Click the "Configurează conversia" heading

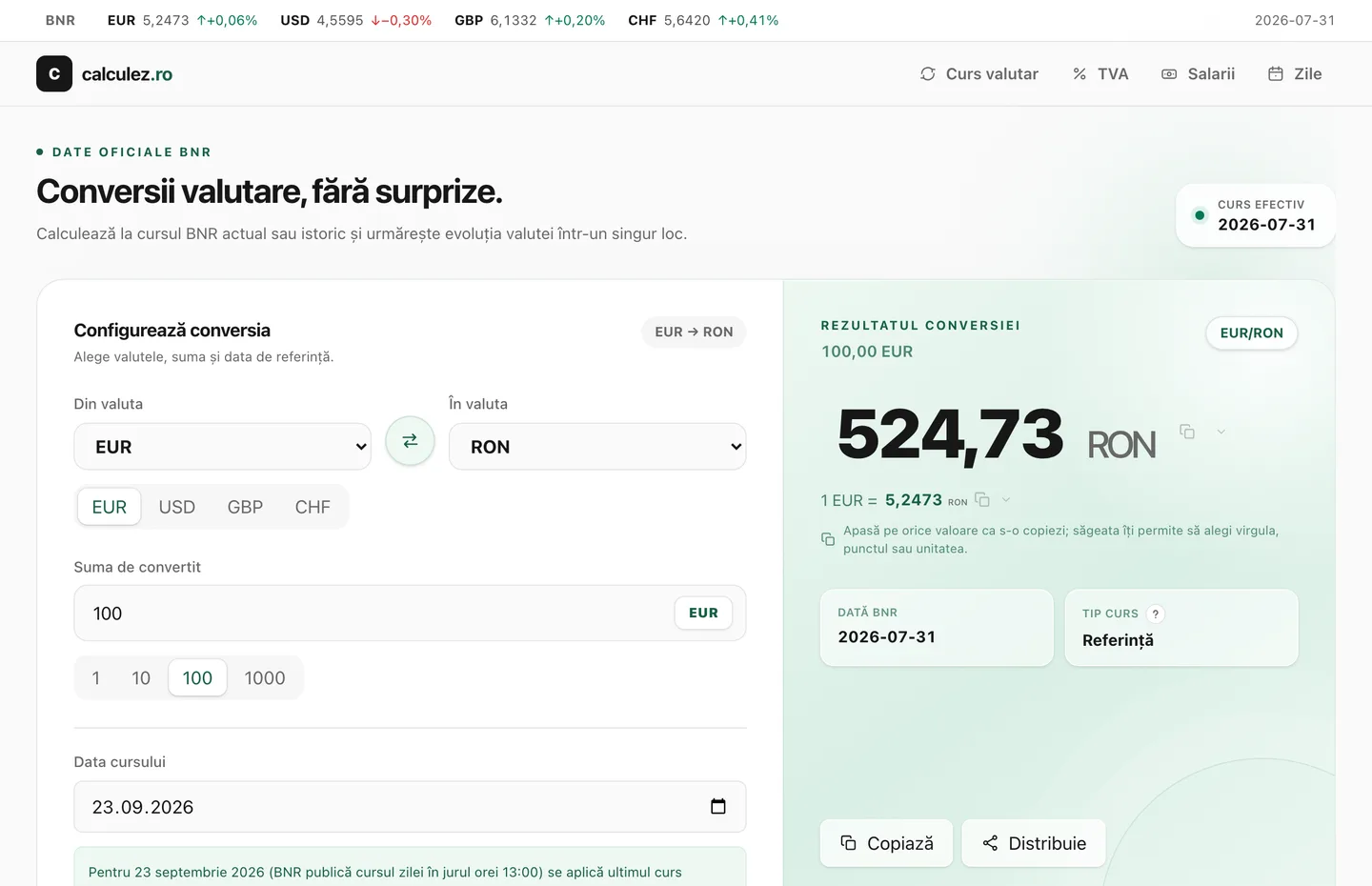pos(172,331)
